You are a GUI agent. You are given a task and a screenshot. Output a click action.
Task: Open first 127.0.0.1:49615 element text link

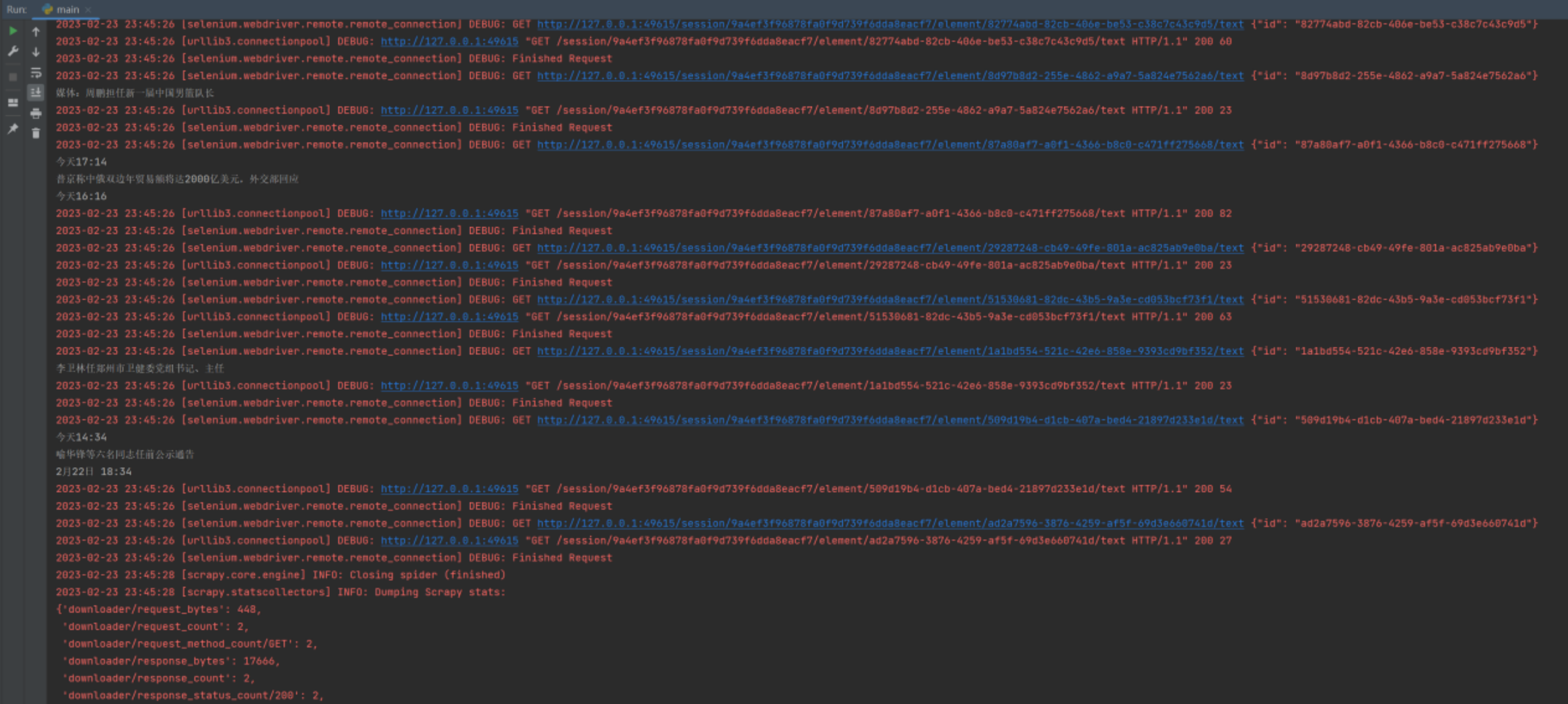click(x=889, y=24)
